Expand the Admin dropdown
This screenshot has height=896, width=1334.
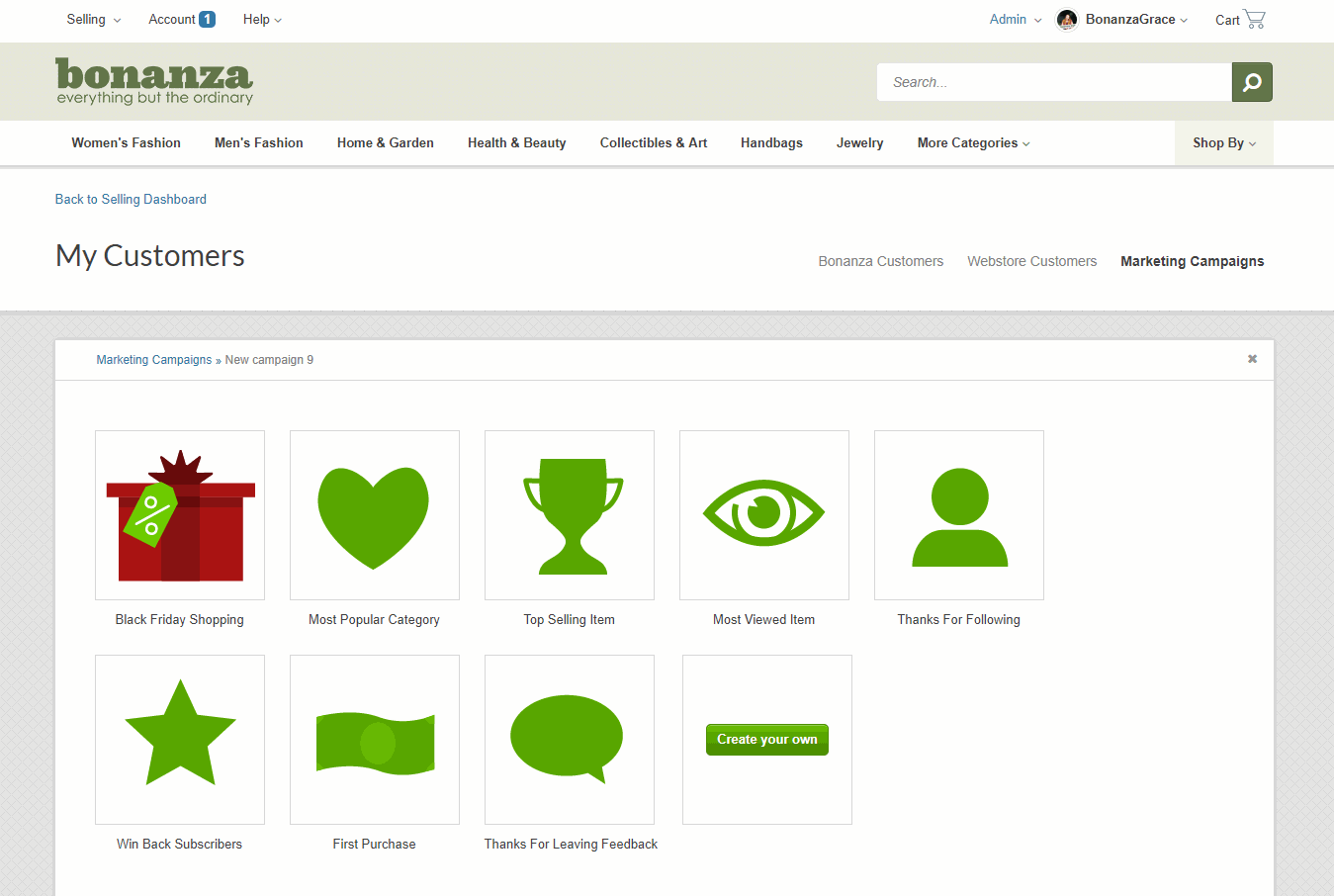pos(1016,19)
